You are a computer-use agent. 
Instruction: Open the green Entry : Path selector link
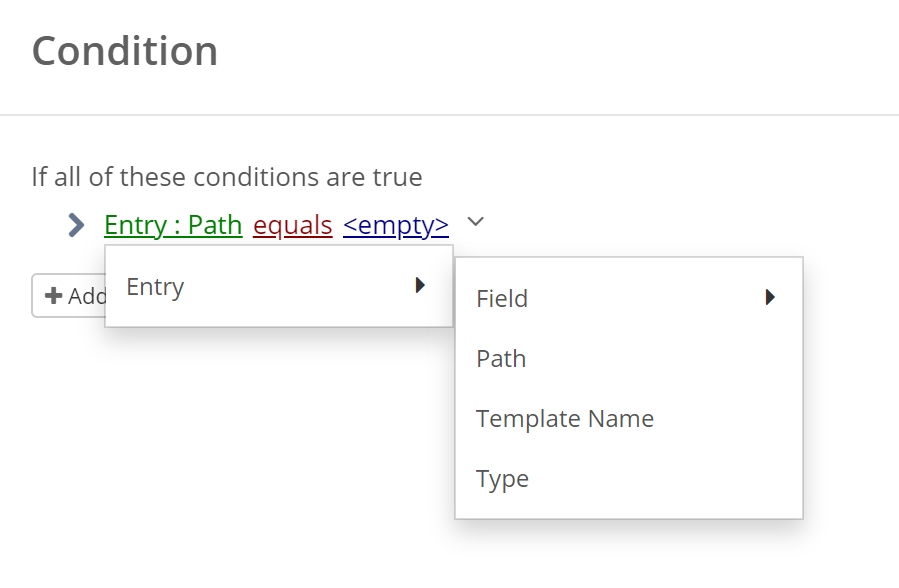(x=173, y=225)
